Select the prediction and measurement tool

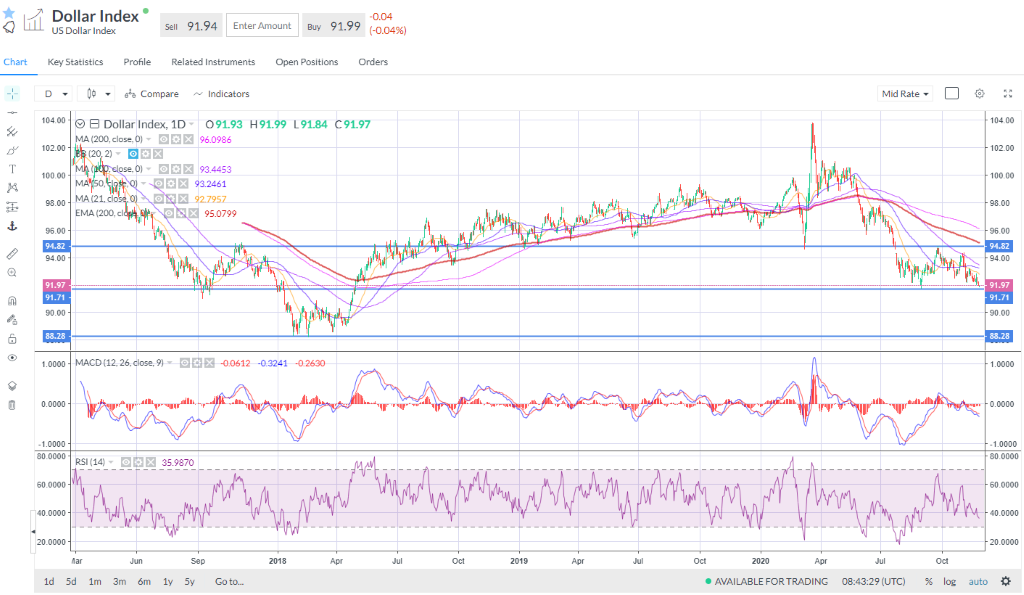12,207
